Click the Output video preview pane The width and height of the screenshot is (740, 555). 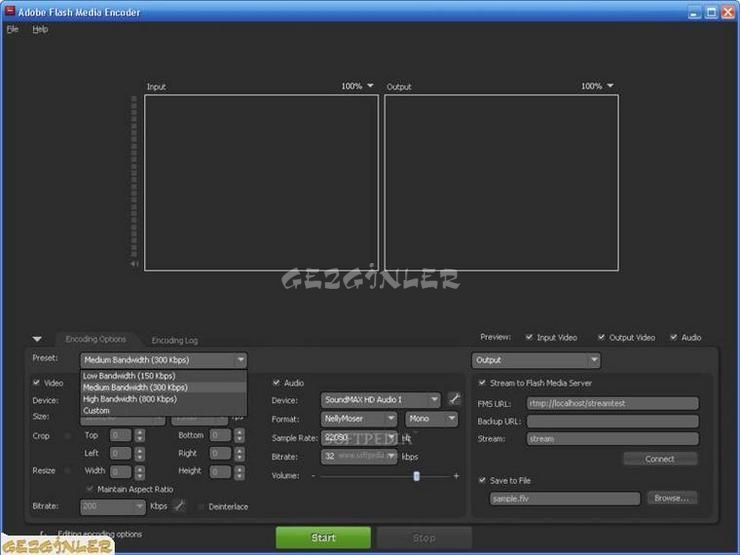pos(501,183)
